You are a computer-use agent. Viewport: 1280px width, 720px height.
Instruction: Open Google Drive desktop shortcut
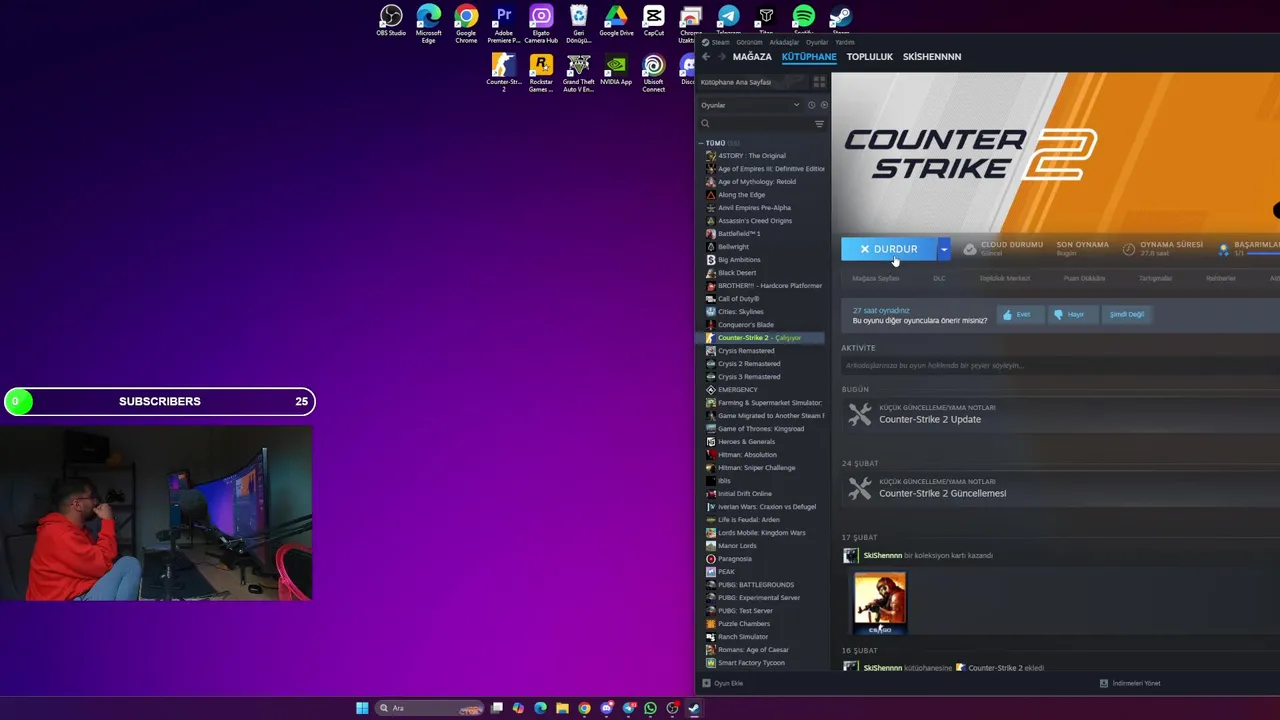point(616,21)
